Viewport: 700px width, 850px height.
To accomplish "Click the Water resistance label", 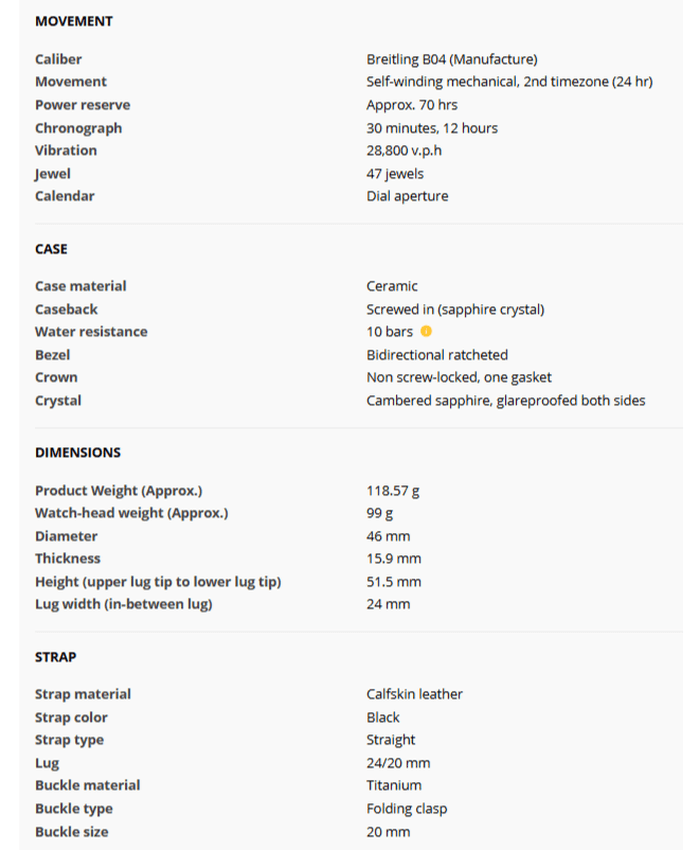I will 91,332.
